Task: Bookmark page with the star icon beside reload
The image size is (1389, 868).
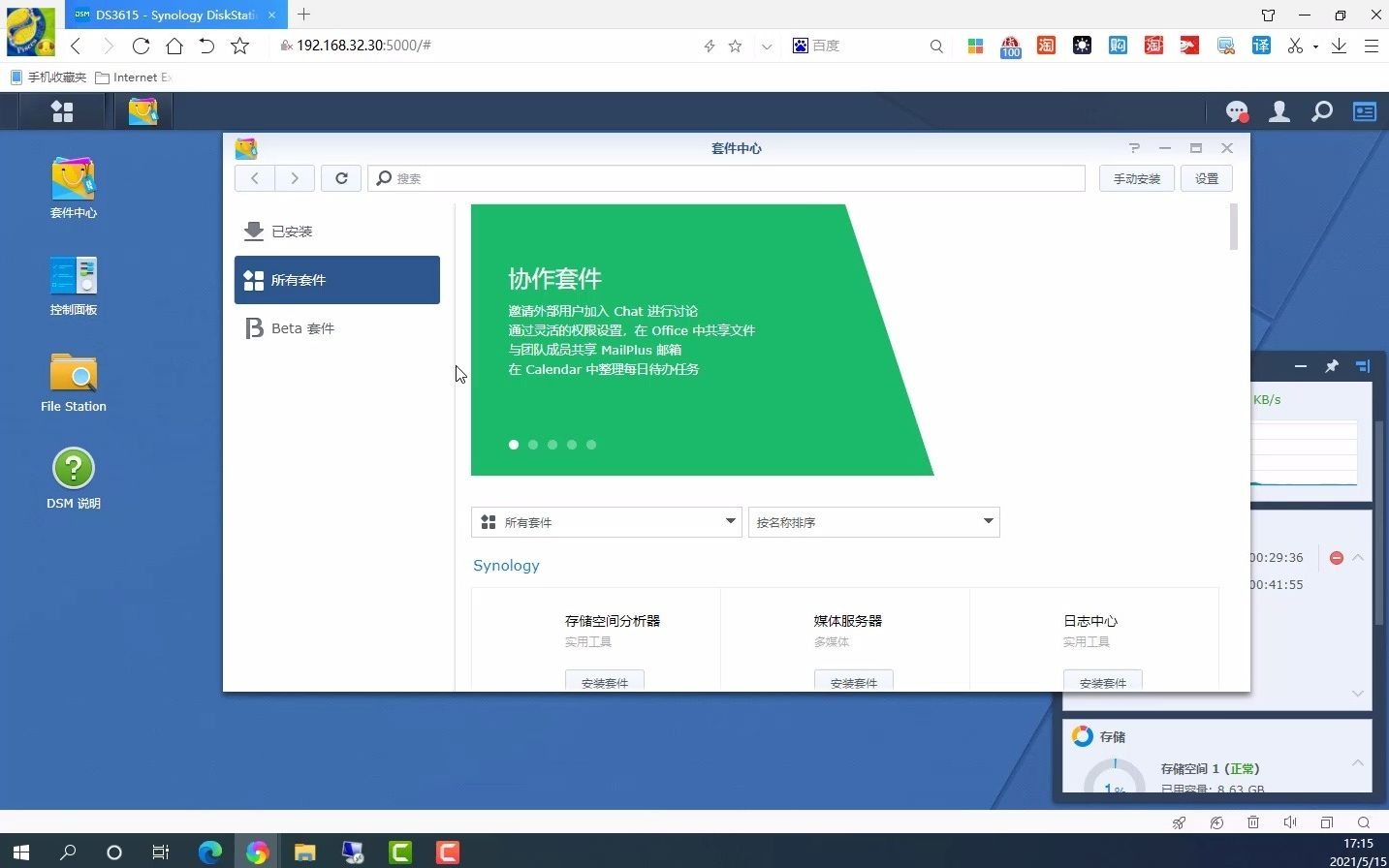Action: click(240, 46)
